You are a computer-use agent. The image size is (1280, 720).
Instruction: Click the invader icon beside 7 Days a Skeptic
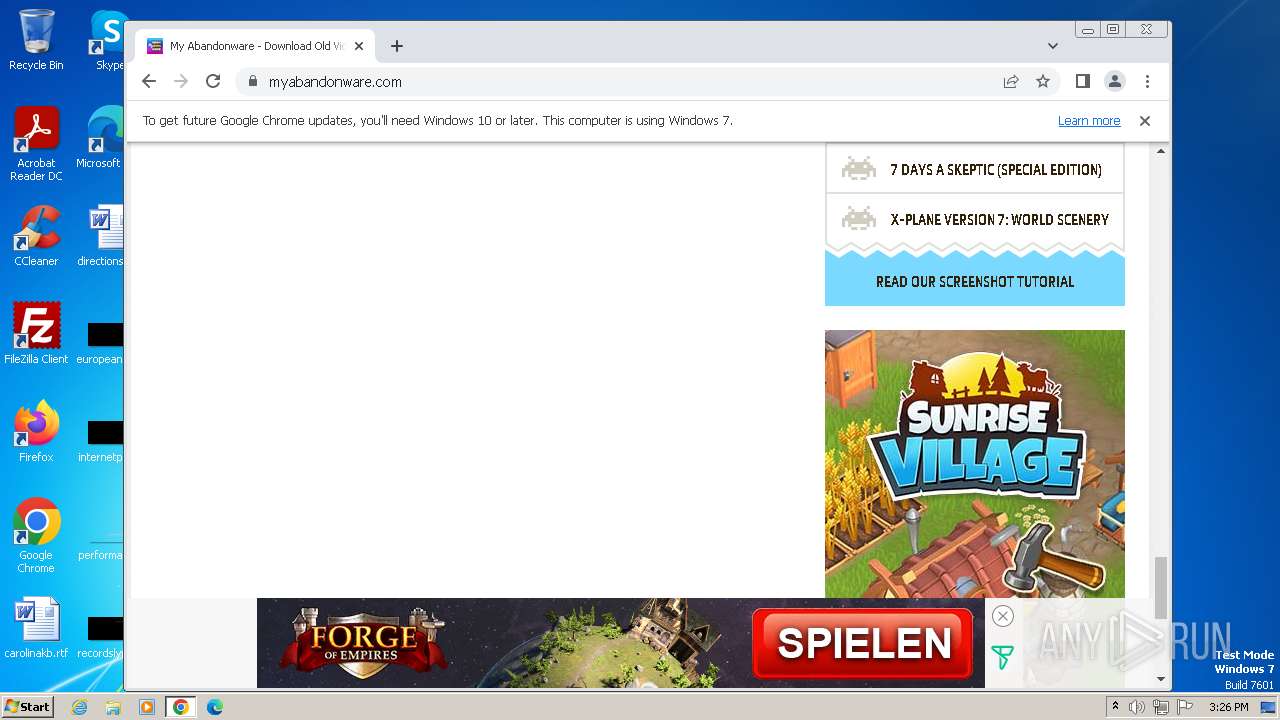[859, 168]
